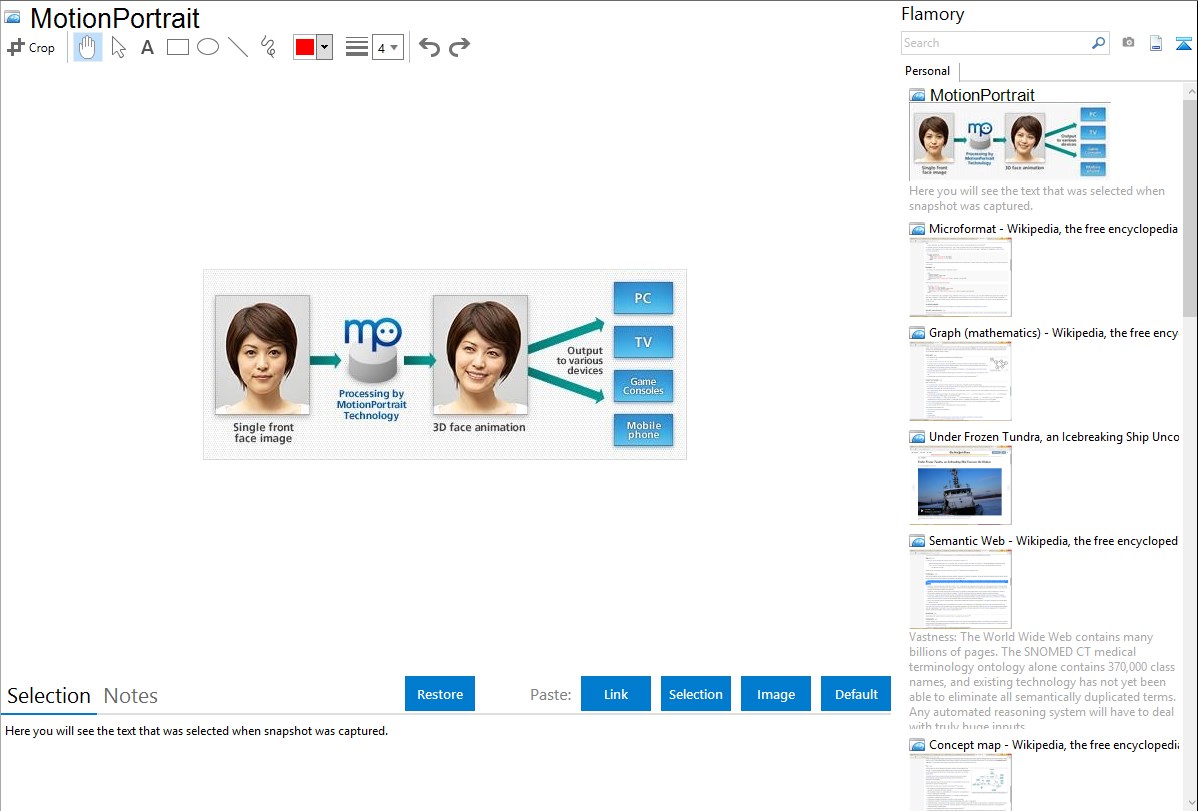1198x811 pixels.
Task: Select the Crop tool
Action: coord(31,47)
